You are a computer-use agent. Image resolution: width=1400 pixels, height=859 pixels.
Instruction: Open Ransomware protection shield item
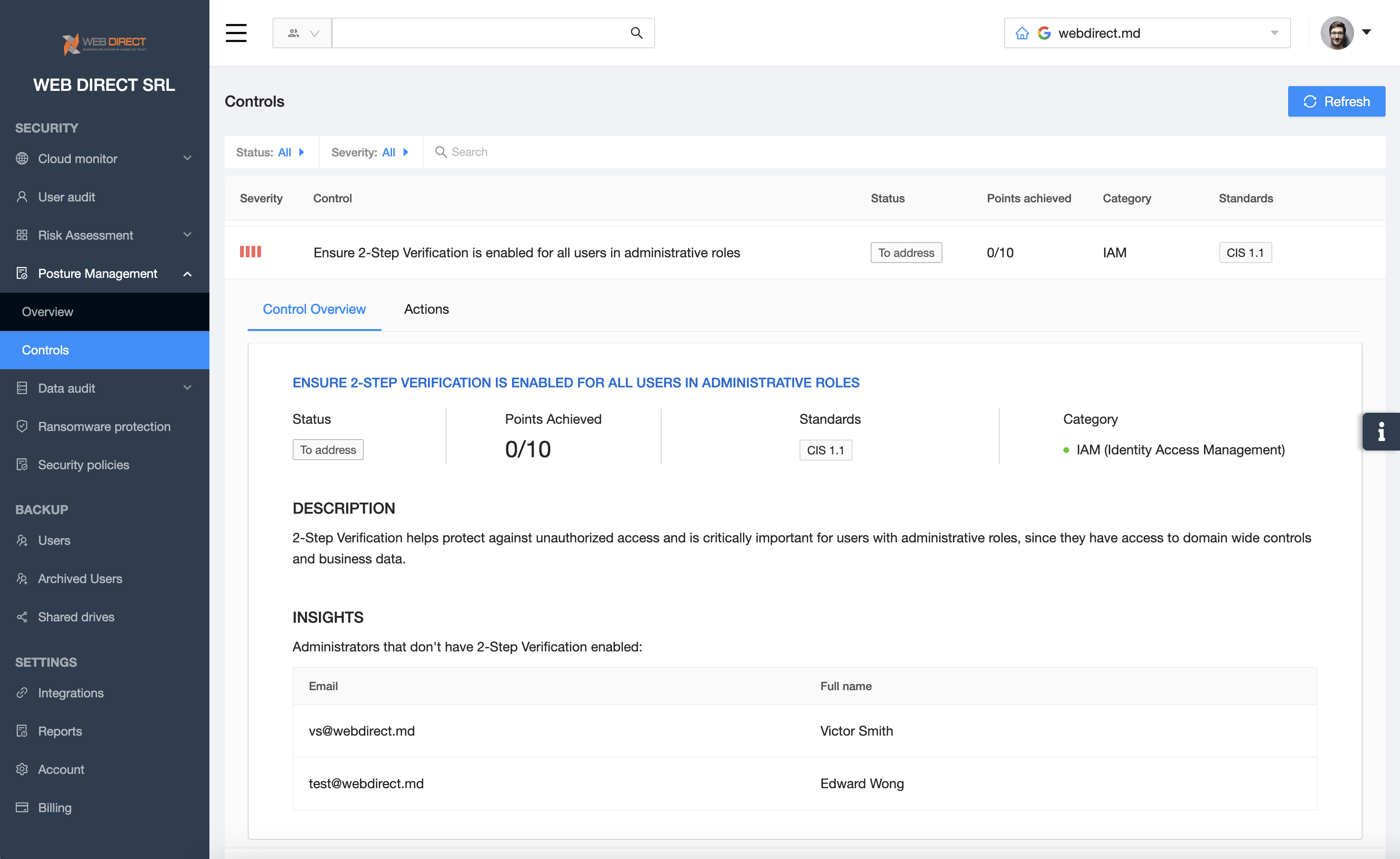(x=104, y=426)
